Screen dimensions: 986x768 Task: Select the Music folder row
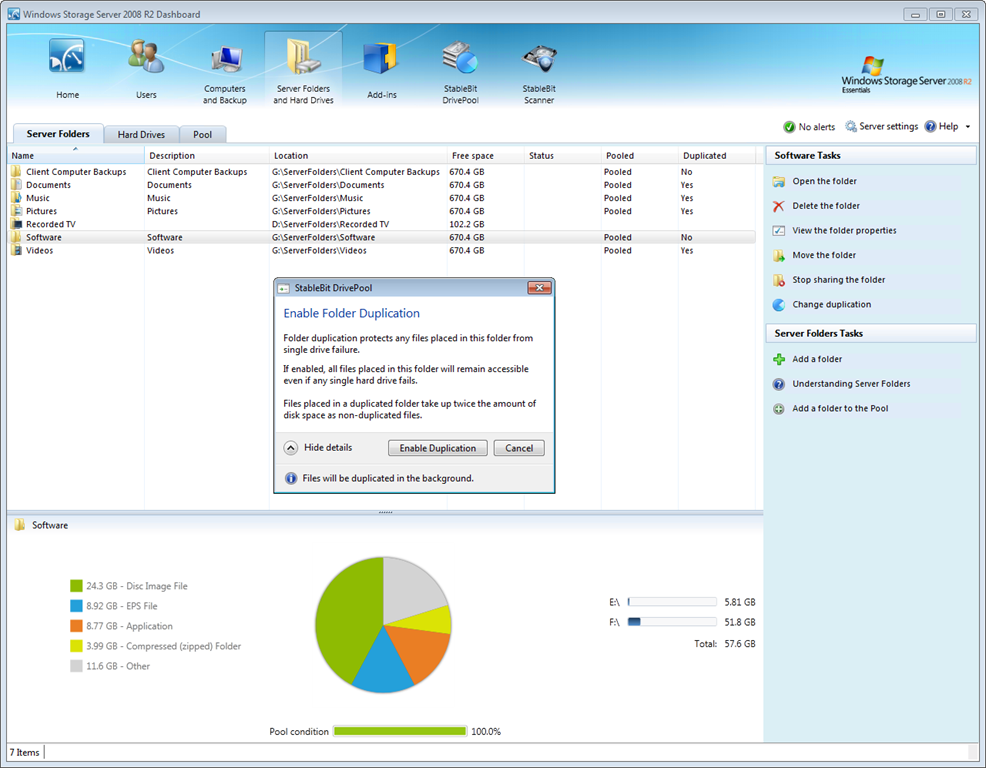click(x=382, y=198)
